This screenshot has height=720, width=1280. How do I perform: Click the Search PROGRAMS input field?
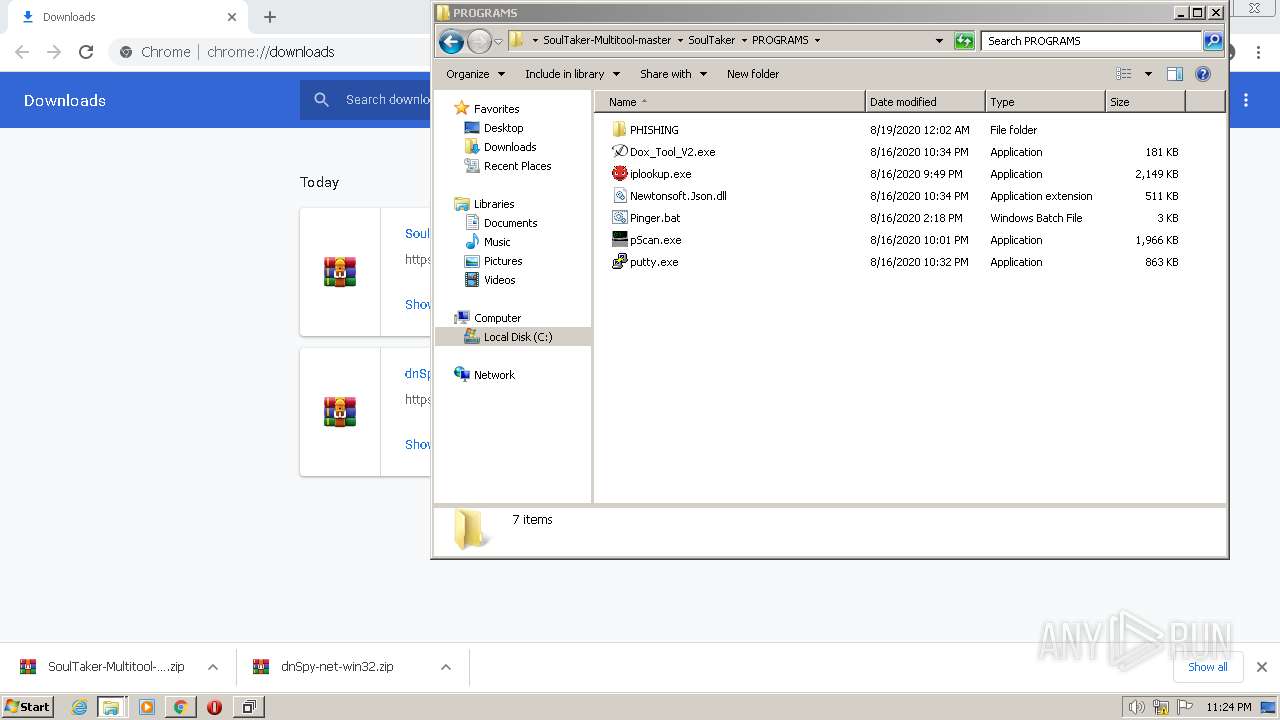pyautogui.click(x=1091, y=41)
